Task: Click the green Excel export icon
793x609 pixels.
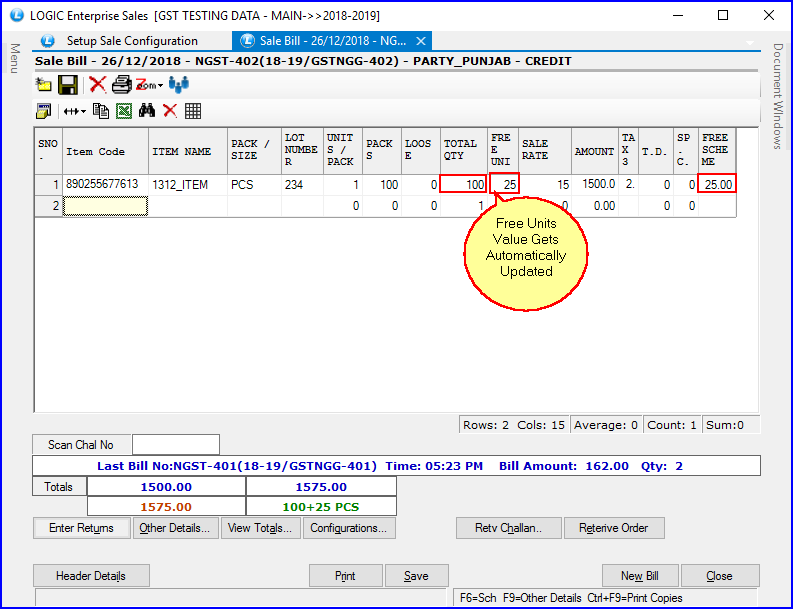Action: [x=124, y=111]
